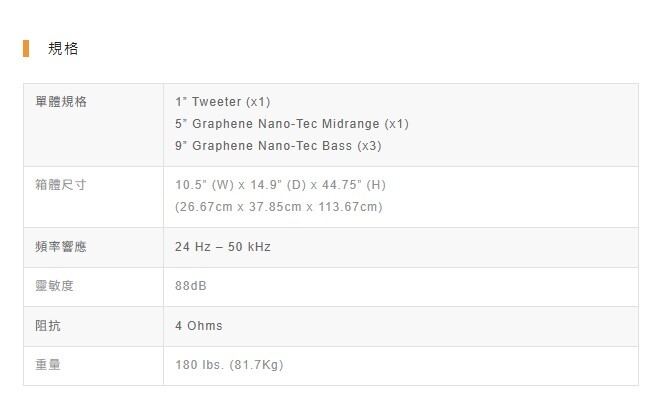Click the 重量 row label
The image size is (653, 405).
48,365
